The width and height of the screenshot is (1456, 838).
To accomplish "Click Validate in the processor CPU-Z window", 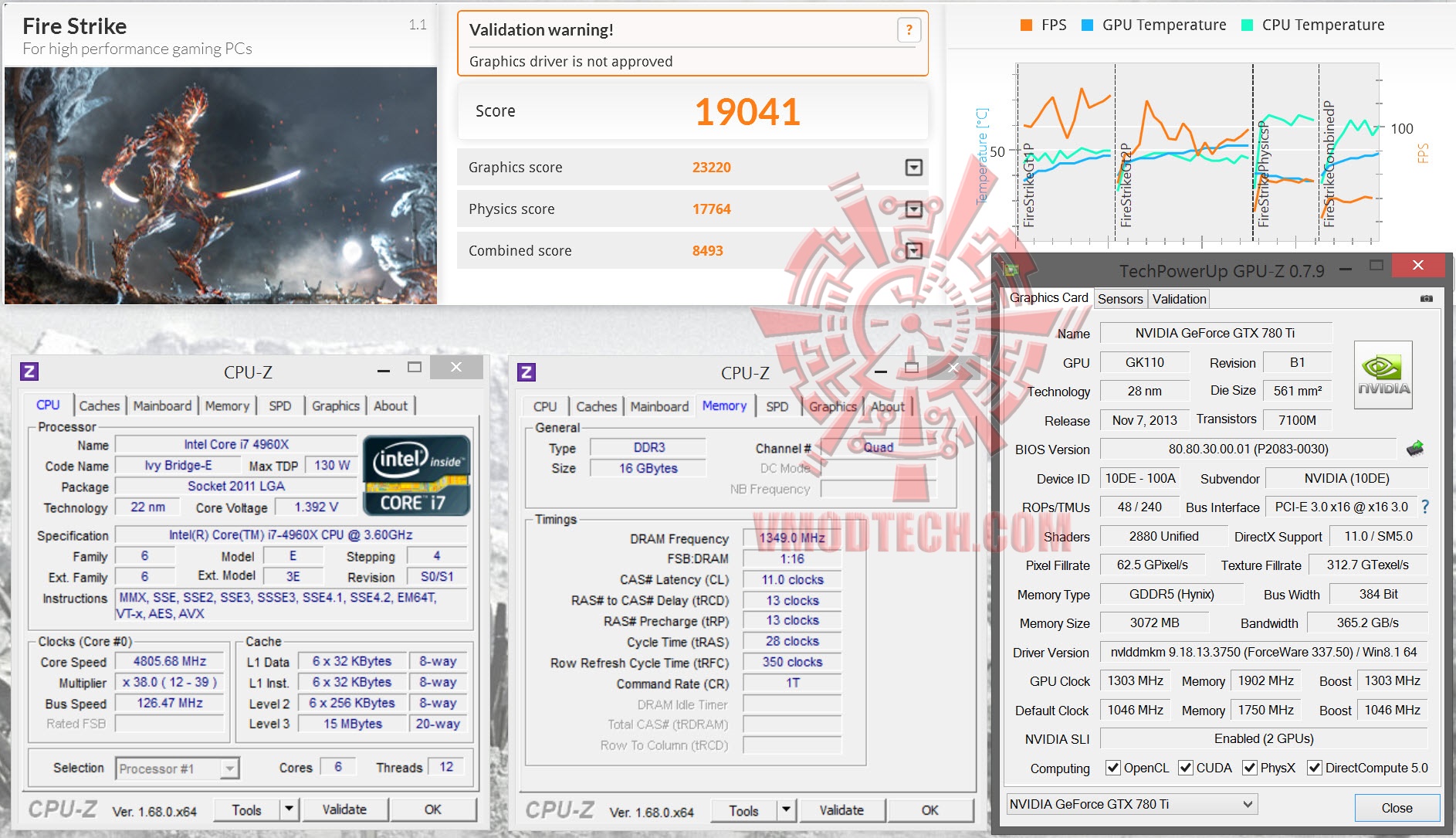I will [x=344, y=809].
